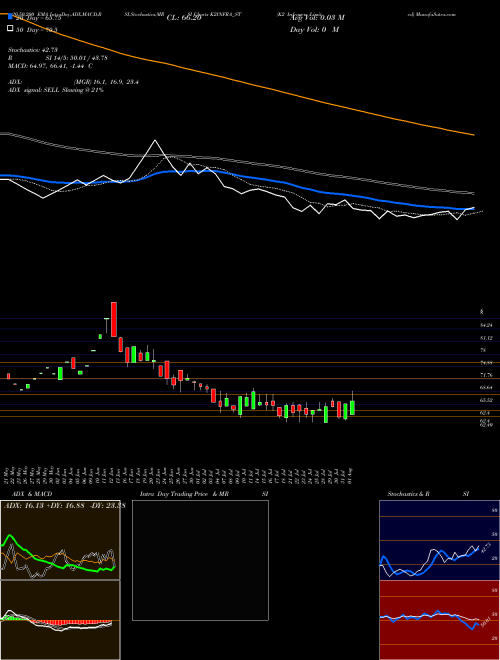Click the 81.12 price axis label

tap(486, 338)
